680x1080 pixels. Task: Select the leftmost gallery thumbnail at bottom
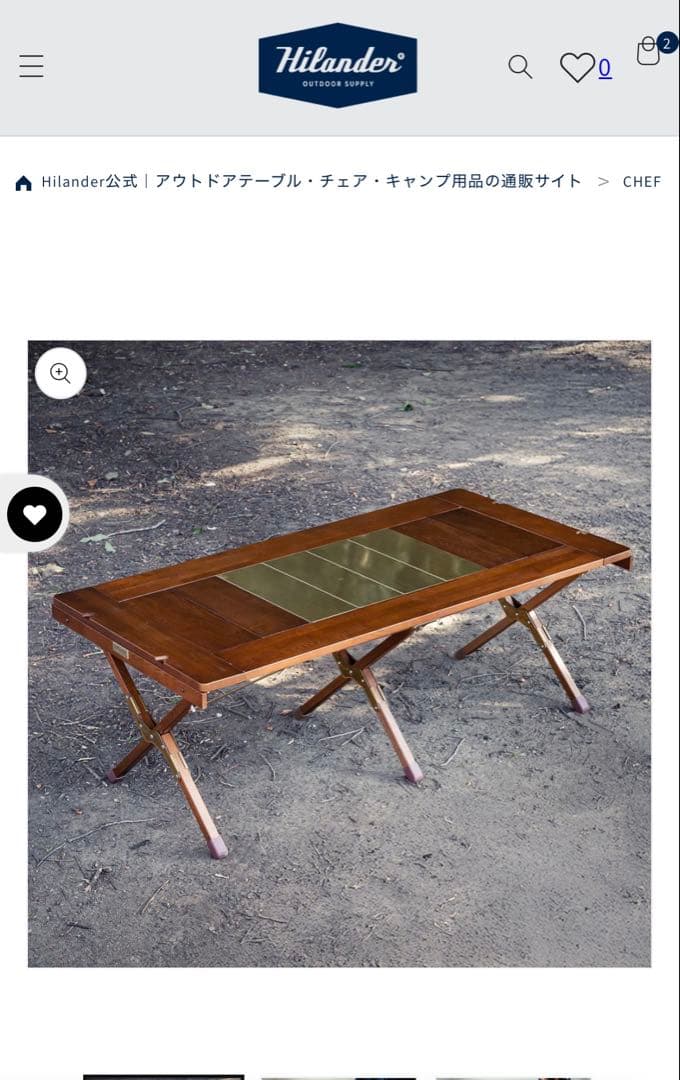click(163, 1077)
